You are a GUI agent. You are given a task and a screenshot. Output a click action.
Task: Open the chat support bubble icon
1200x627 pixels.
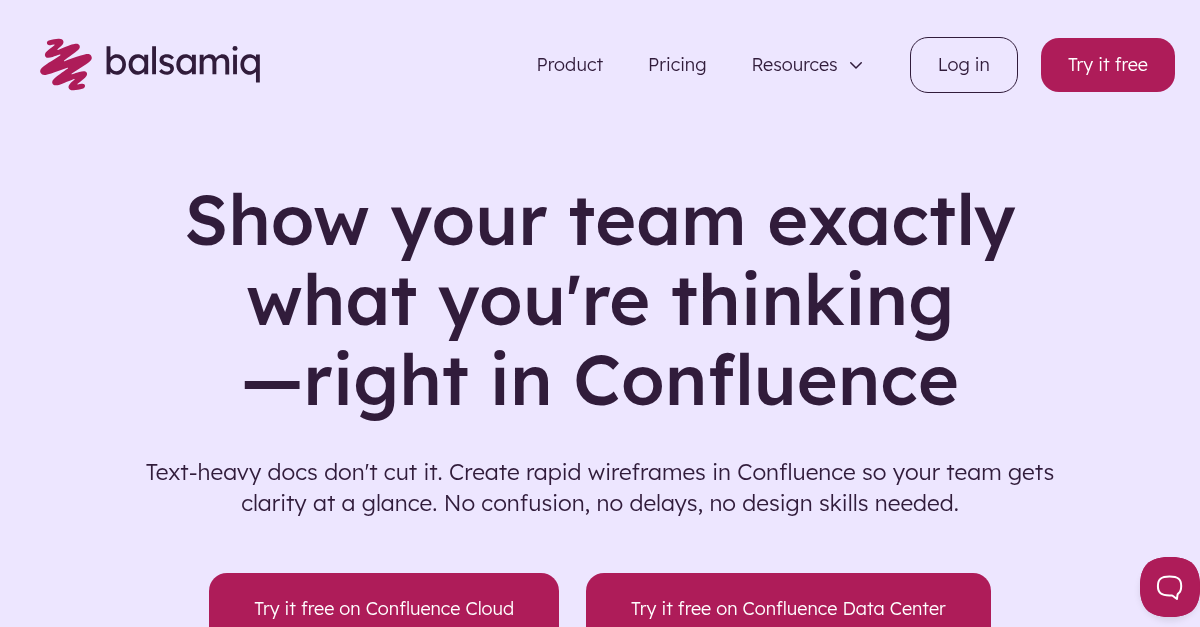(x=1169, y=587)
